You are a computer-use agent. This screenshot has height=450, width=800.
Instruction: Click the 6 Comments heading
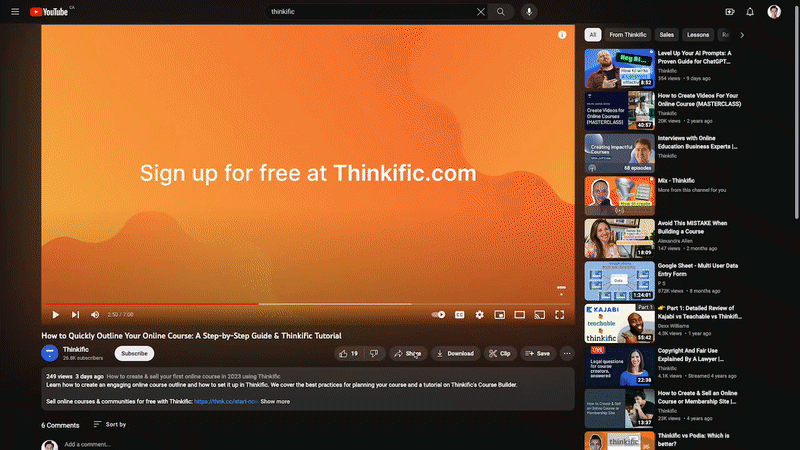click(x=60, y=425)
